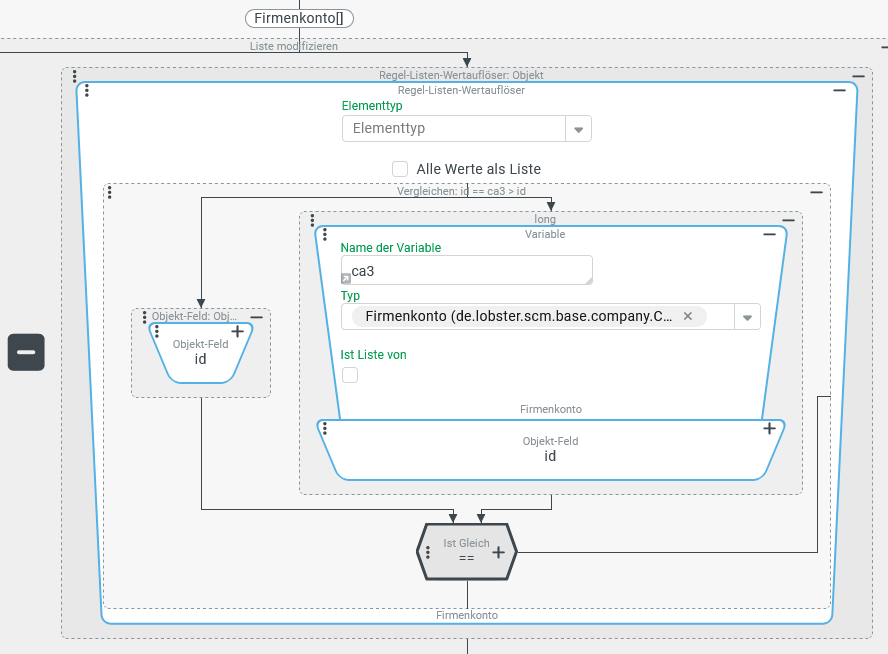Viewport: 888px width, 654px height.
Task: Click plus icon on small Objekt-Feld id block
Action: (x=237, y=331)
